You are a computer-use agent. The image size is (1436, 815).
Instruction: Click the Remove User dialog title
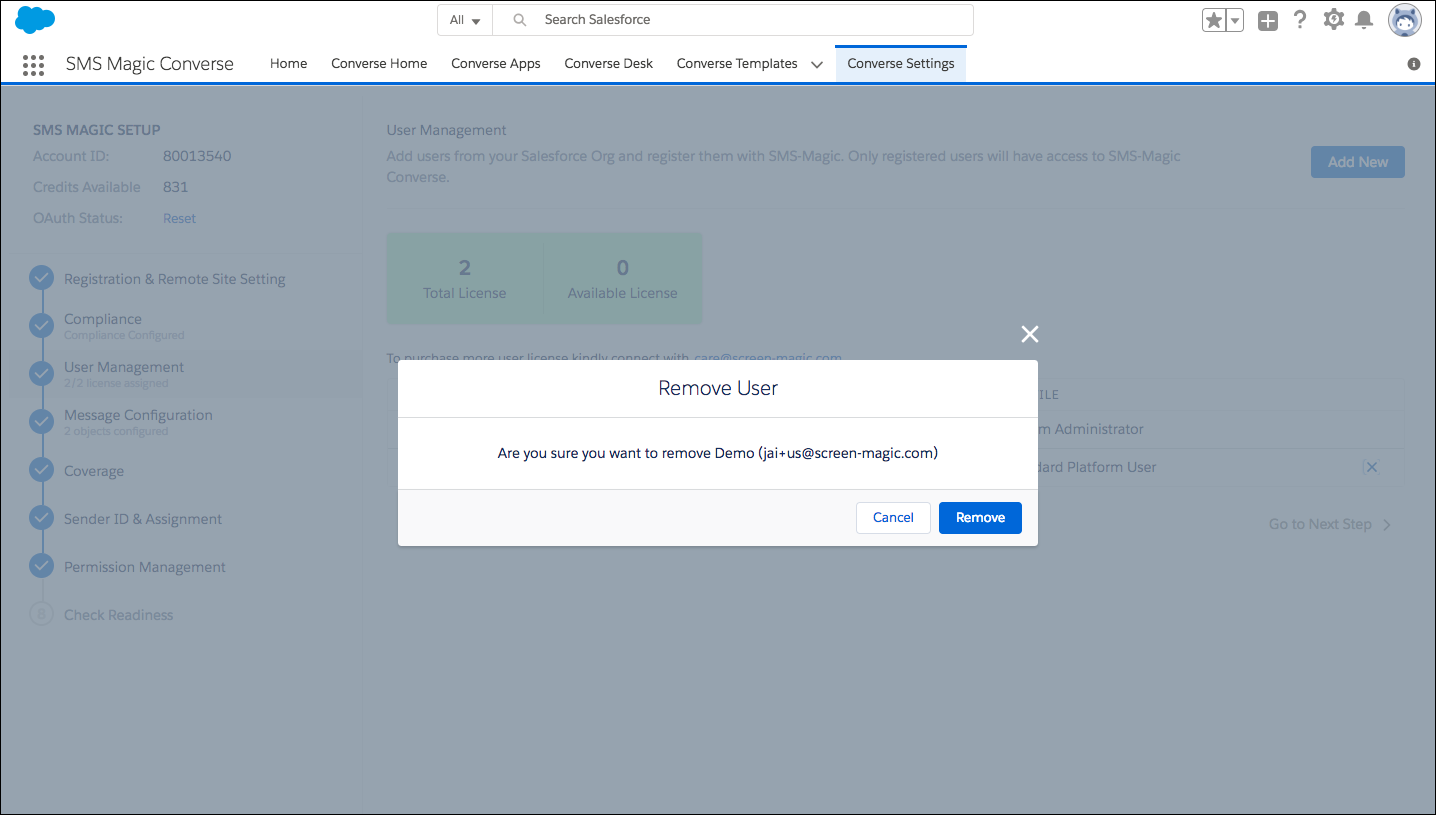(x=718, y=389)
